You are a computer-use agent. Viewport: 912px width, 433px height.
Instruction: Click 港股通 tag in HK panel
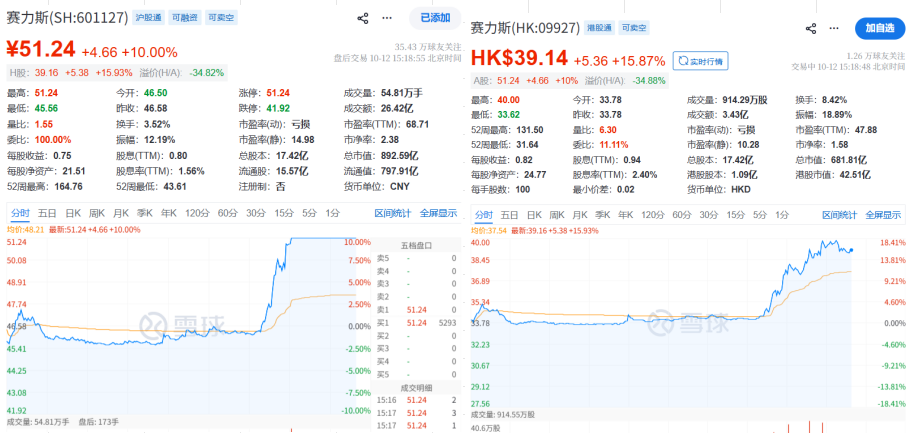(598, 28)
